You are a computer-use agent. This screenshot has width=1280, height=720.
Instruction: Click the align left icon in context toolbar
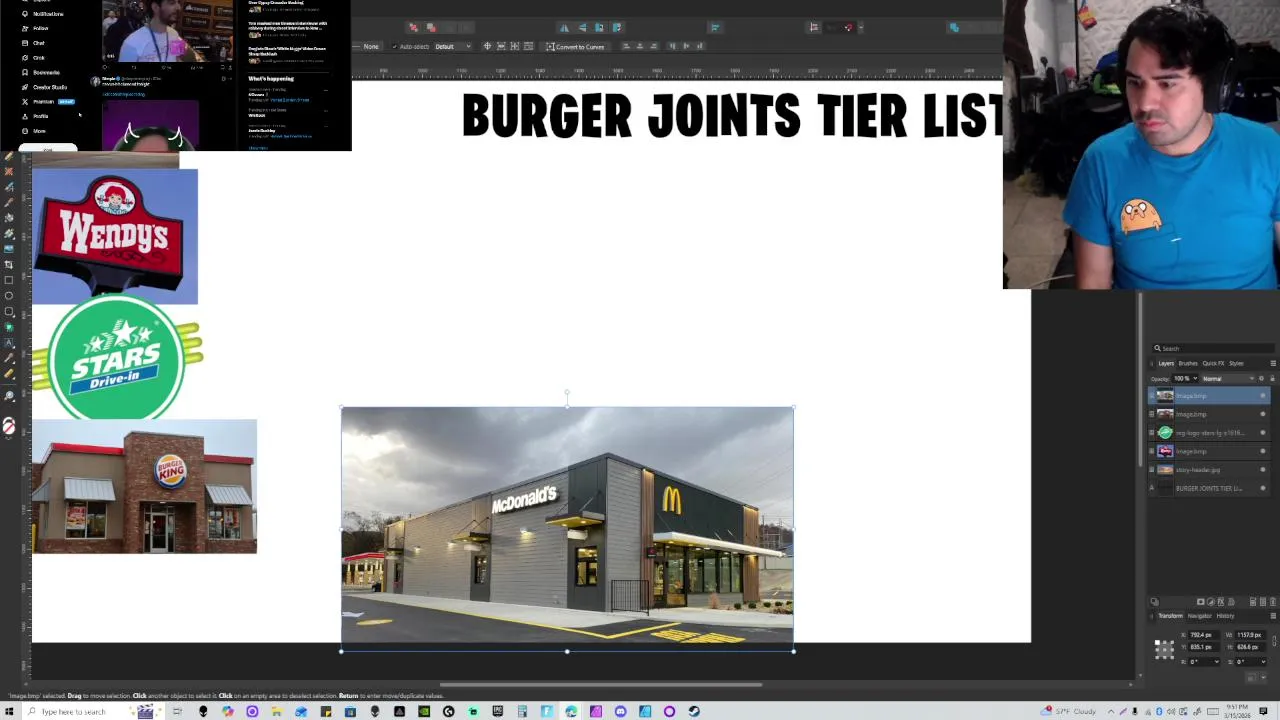point(626,46)
